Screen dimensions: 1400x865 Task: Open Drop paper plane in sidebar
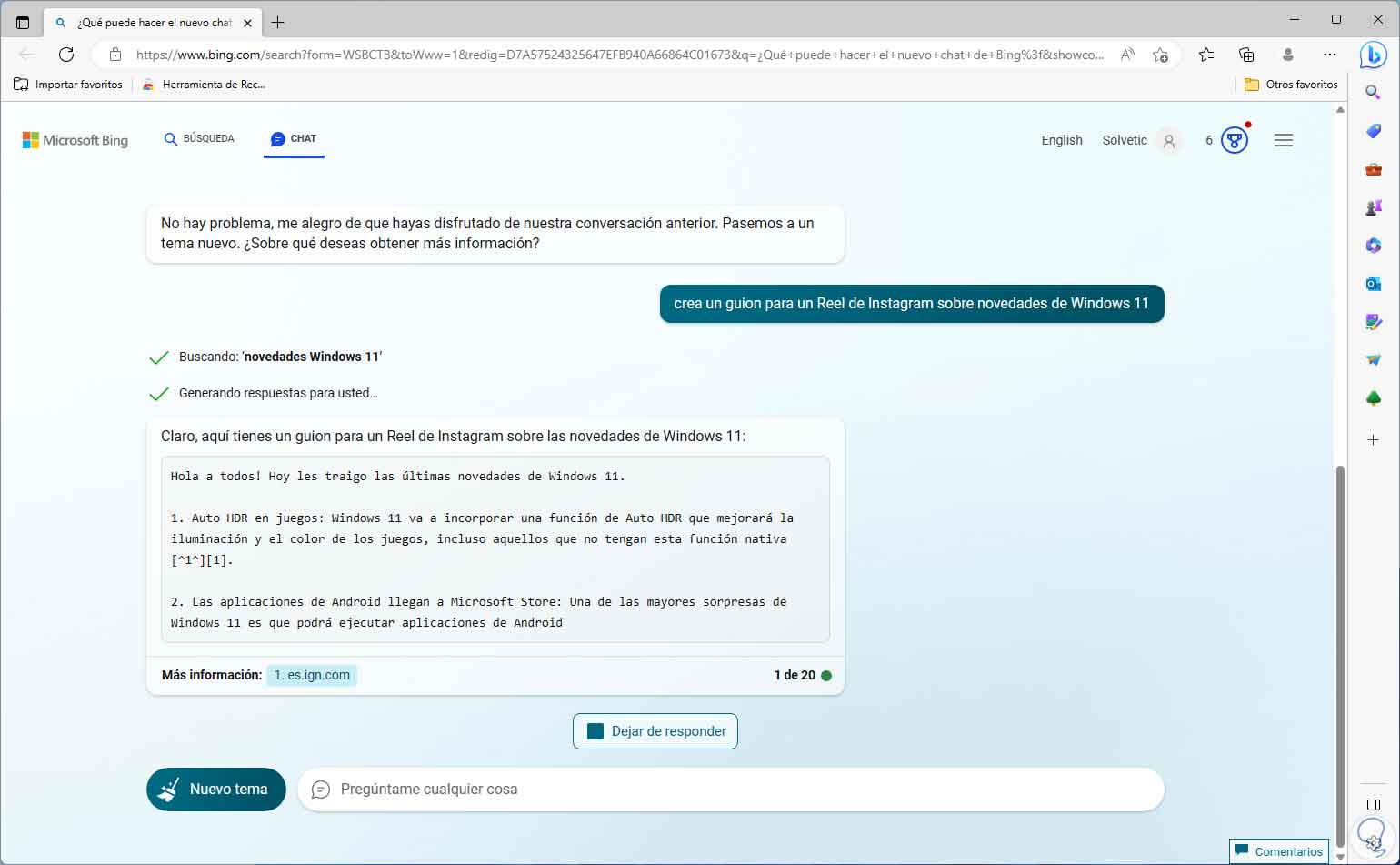coord(1374,360)
